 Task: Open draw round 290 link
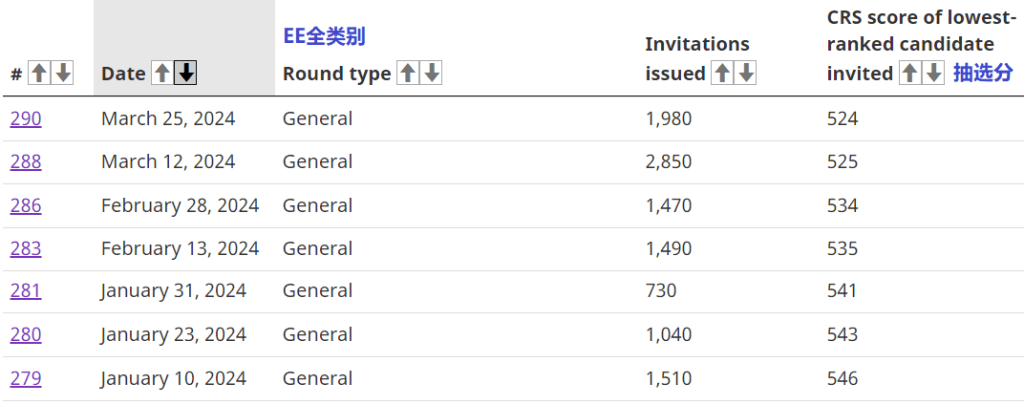[x=25, y=119]
